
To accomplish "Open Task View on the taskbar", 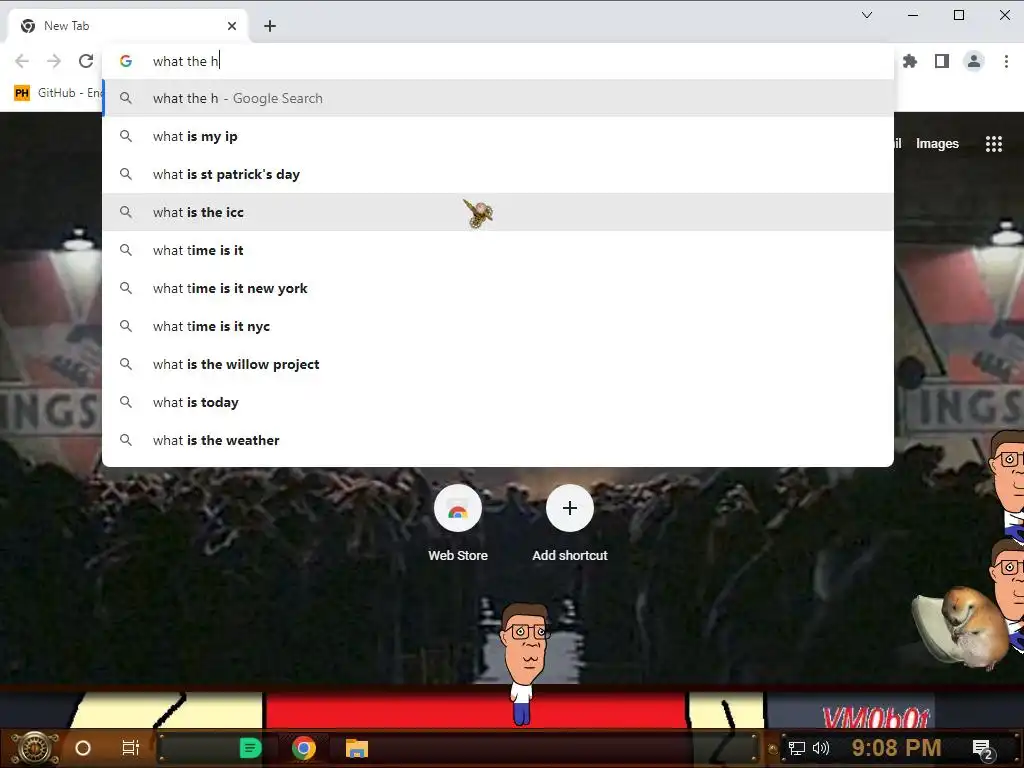I will (x=131, y=748).
